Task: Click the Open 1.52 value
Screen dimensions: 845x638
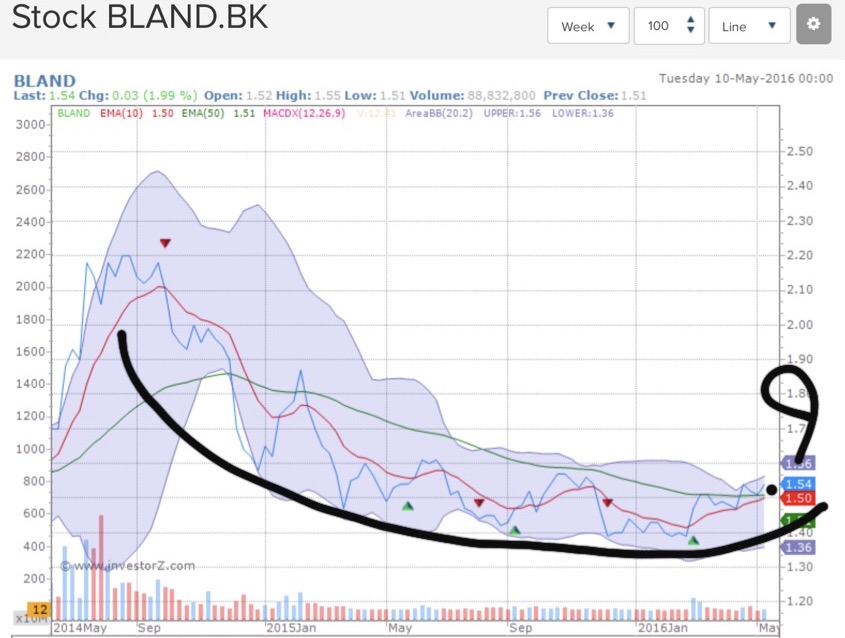Action: pyautogui.click(x=259, y=96)
